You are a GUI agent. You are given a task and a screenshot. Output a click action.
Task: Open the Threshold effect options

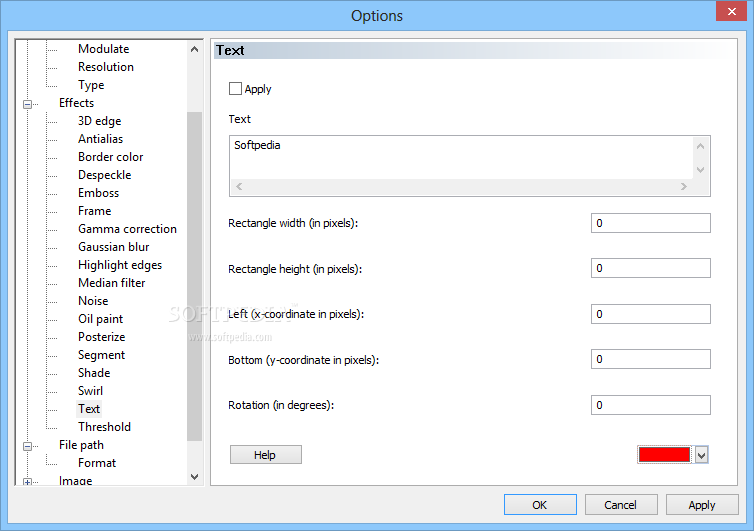pyautogui.click(x=104, y=427)
